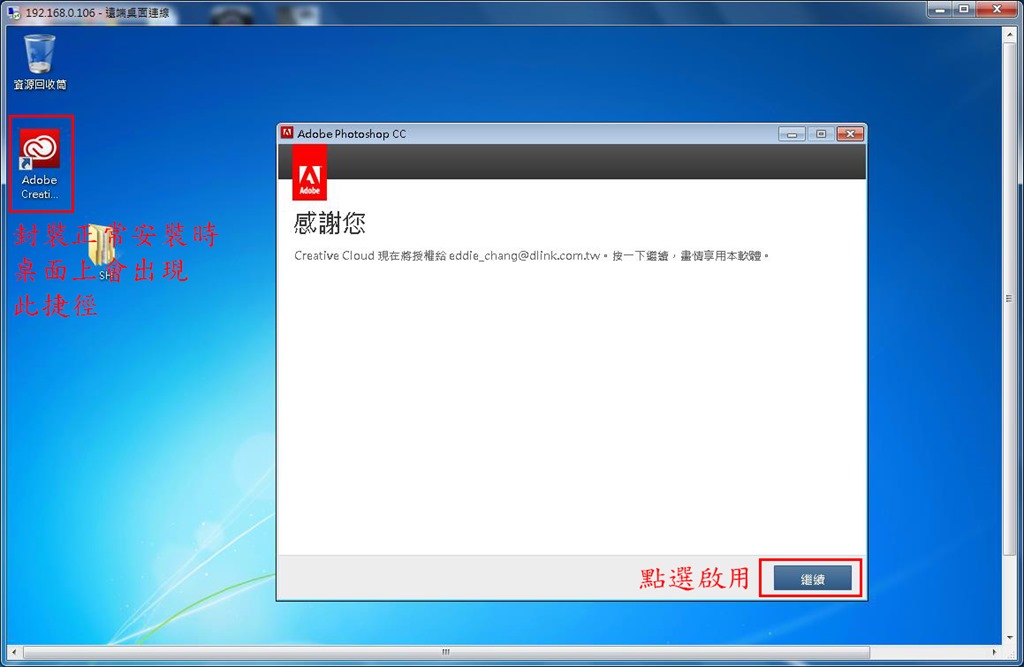
Task: Click the vertical scrollbar thumb of remote window
Action: pos(1010,297)
